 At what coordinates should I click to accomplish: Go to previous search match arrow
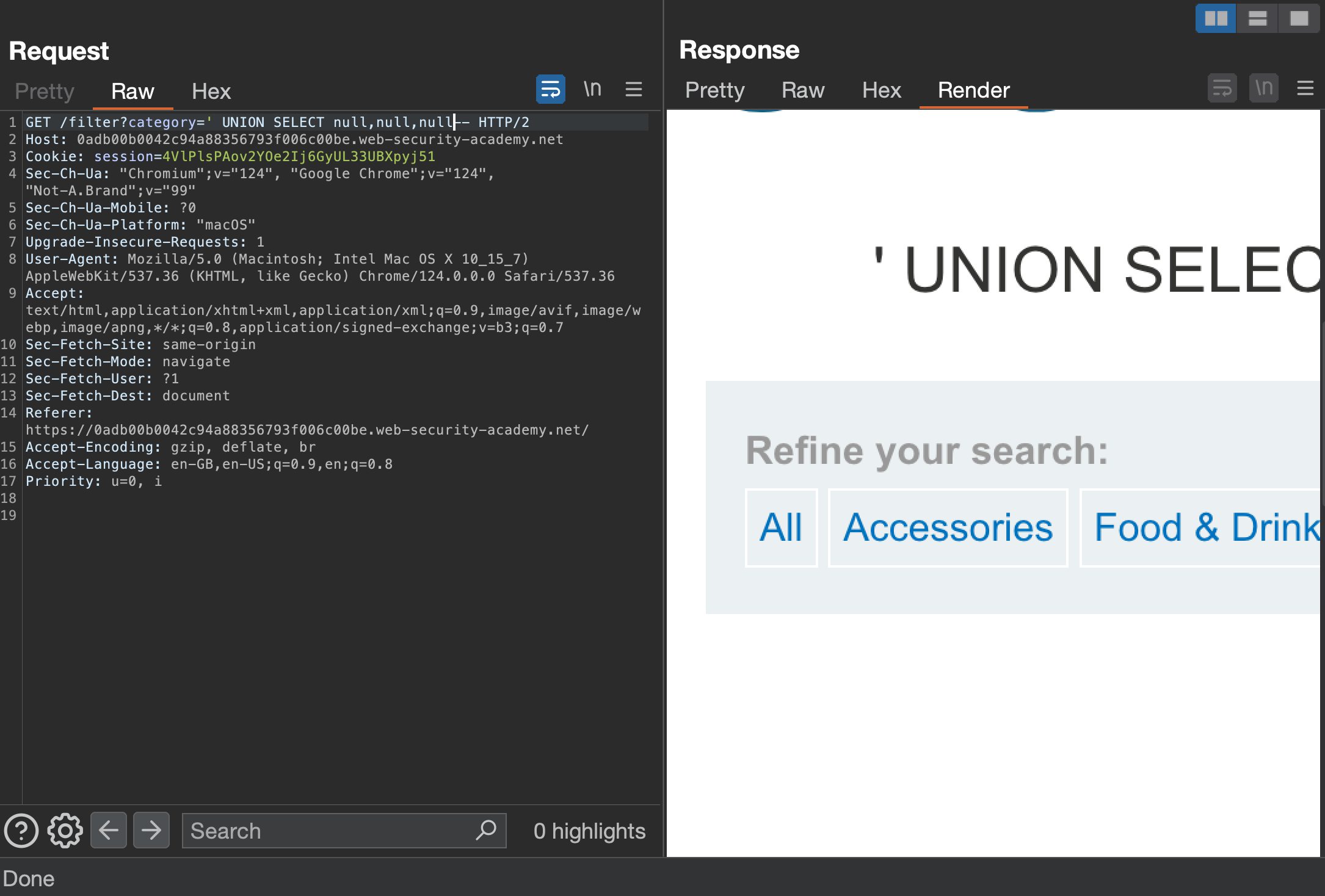109,830
